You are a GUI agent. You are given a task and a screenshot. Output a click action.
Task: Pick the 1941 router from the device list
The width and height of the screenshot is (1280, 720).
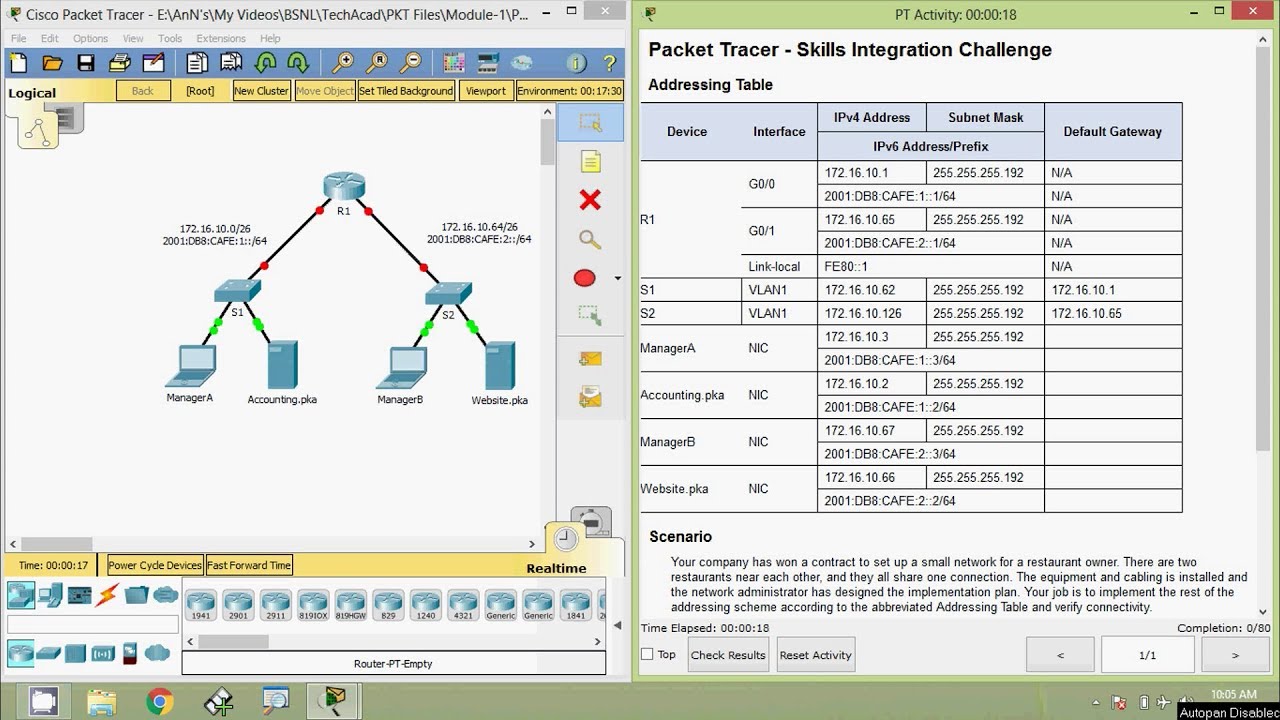201,605
